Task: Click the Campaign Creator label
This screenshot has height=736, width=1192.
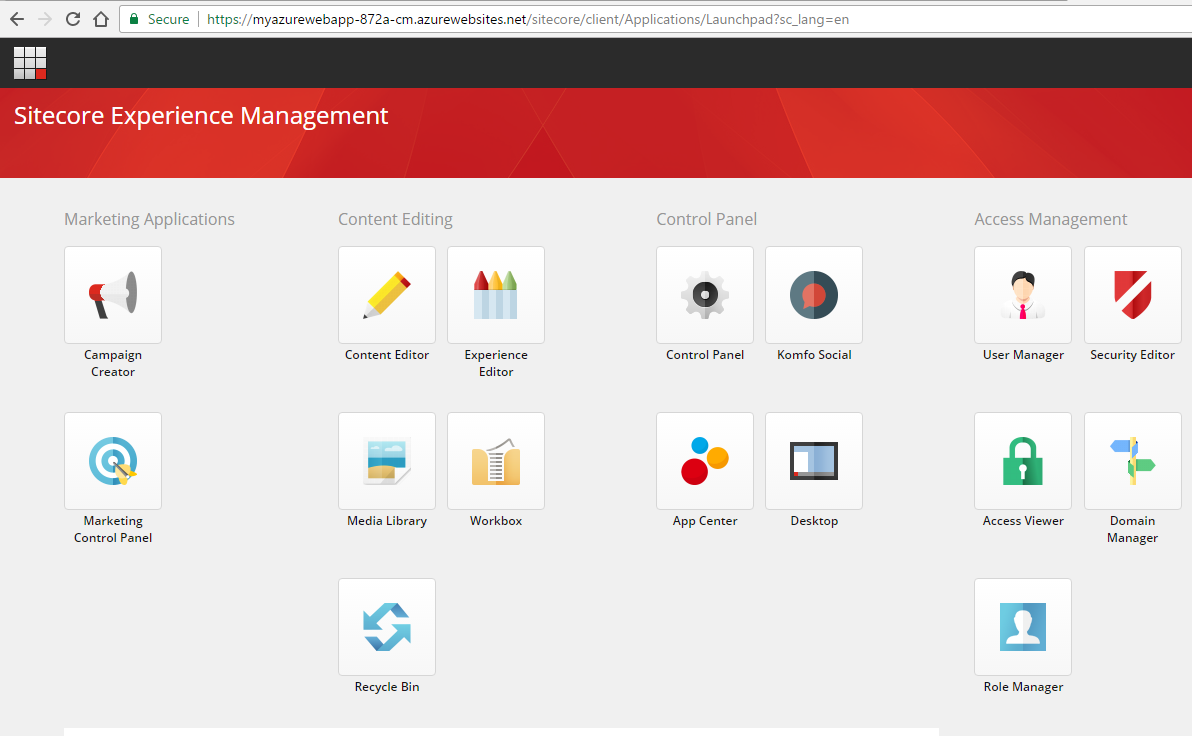Action: pyautogui.click(x=113, y=363)
